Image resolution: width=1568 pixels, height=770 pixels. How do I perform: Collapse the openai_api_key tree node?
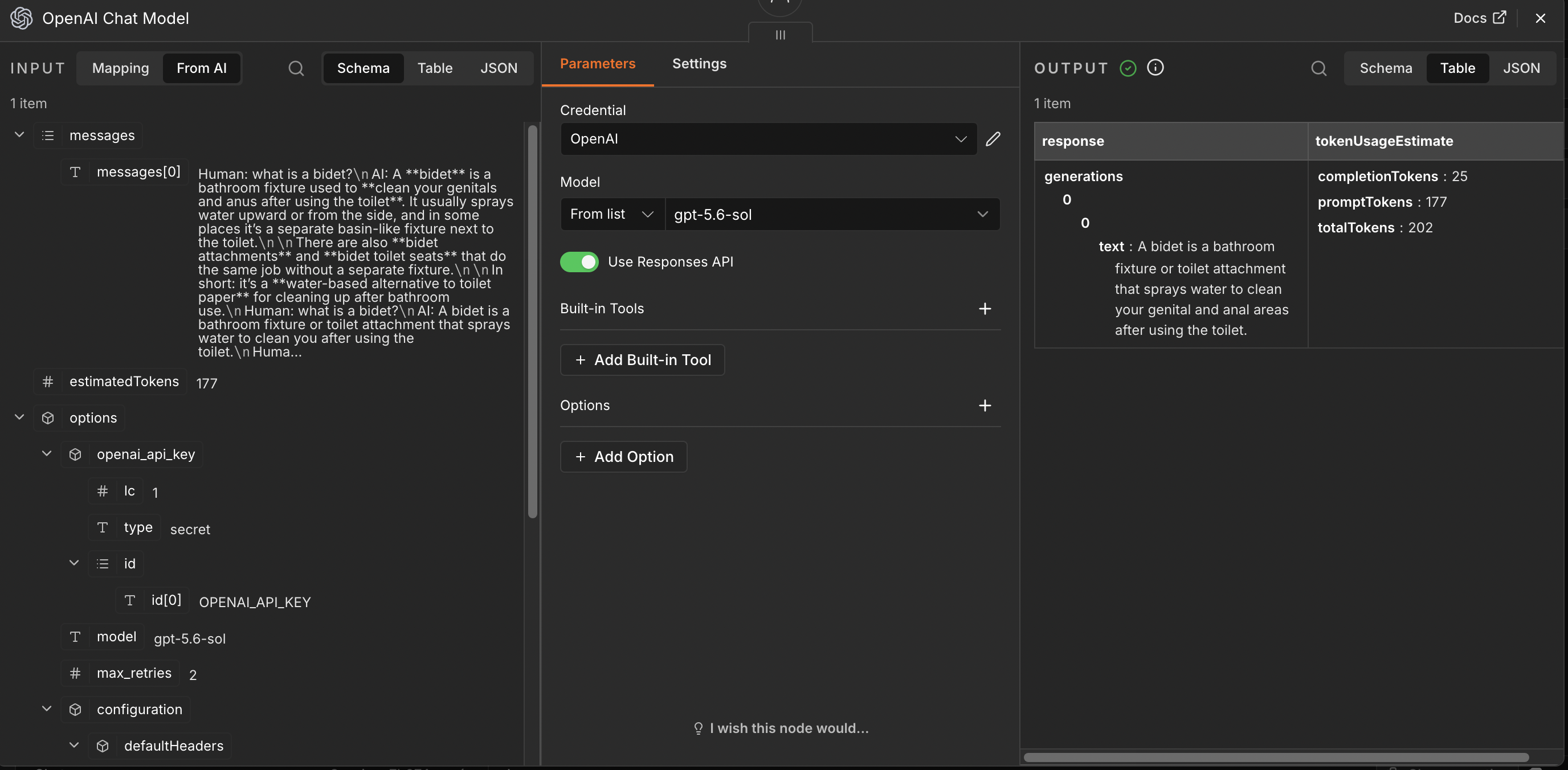[47, 454]
